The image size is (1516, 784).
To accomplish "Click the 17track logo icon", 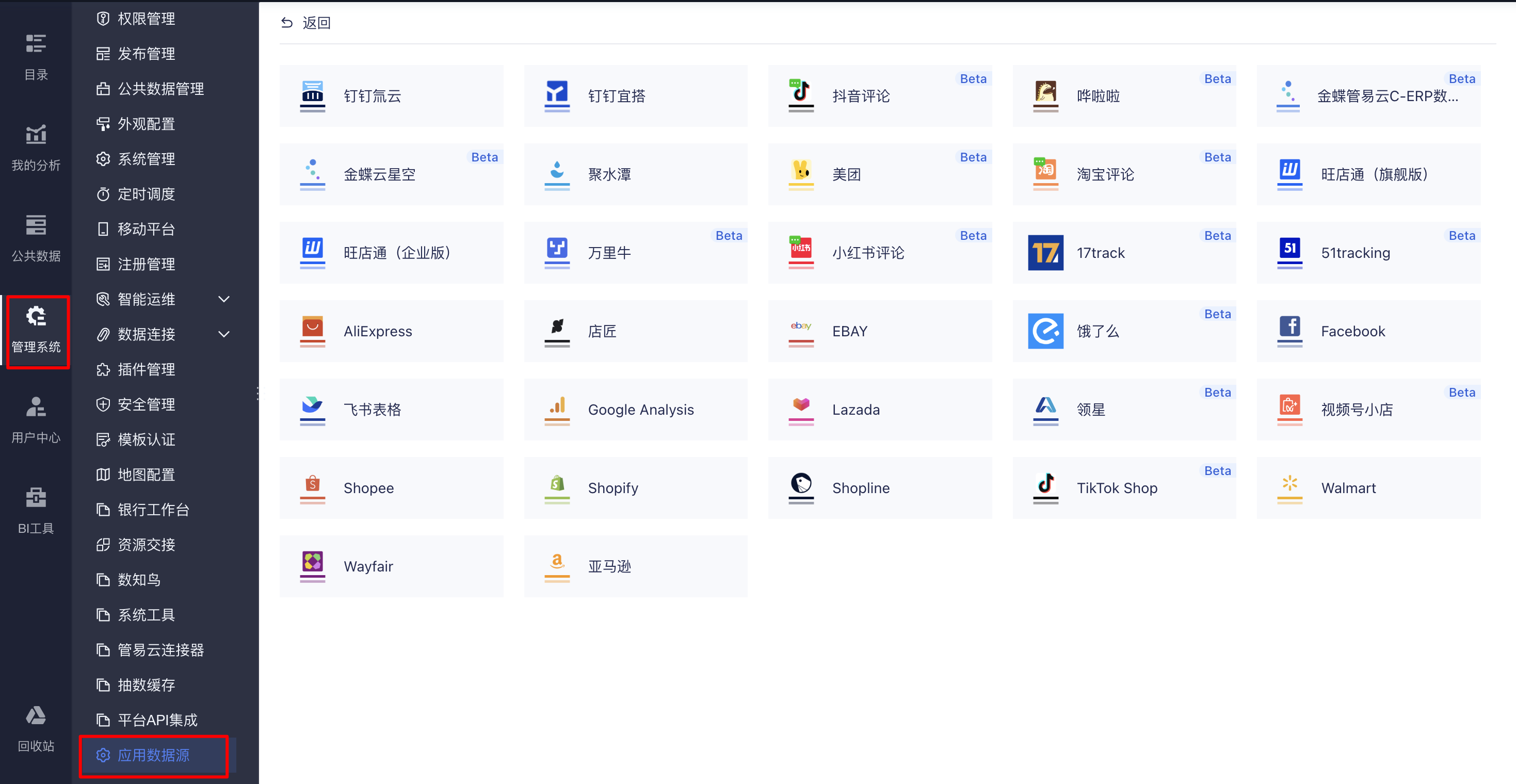I will pos(1045,253).
